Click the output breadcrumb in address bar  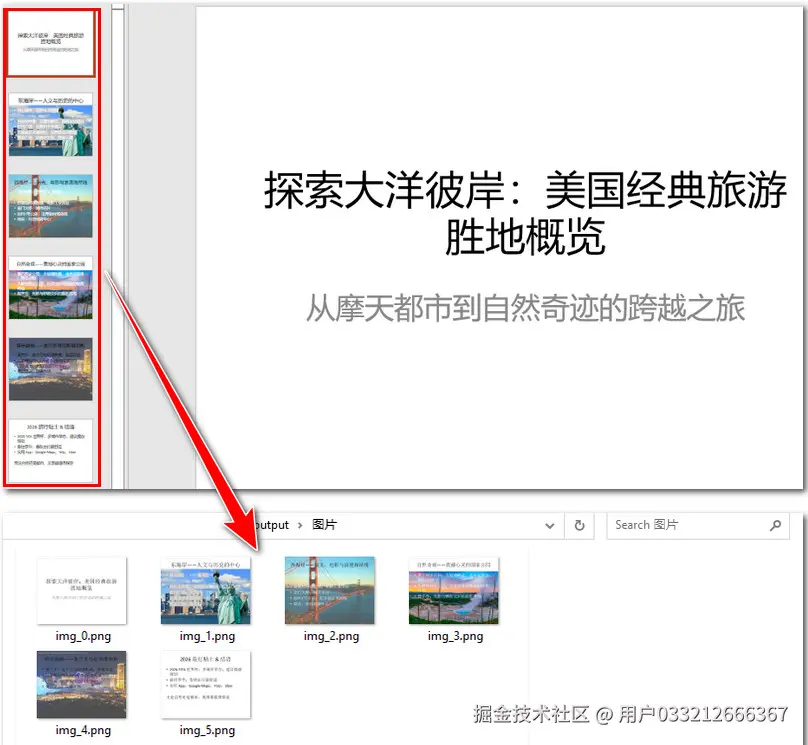272,525
